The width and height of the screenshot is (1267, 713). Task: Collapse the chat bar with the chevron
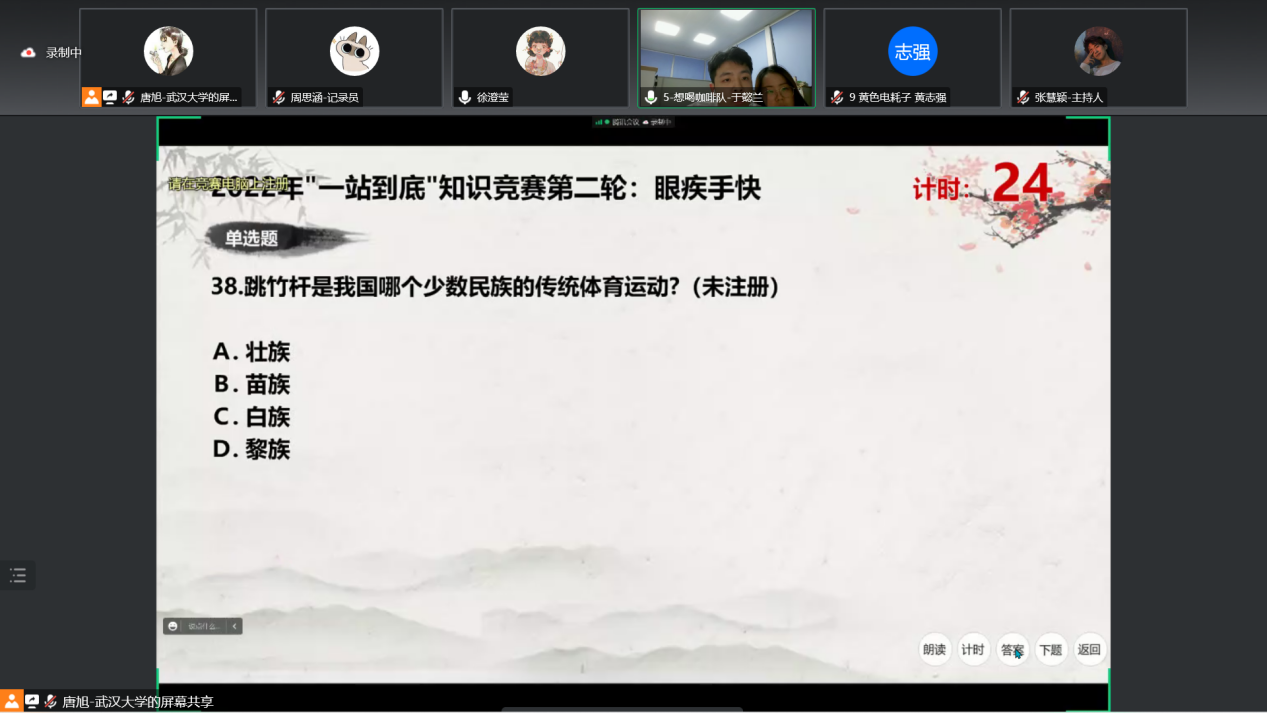pos(234,626)
